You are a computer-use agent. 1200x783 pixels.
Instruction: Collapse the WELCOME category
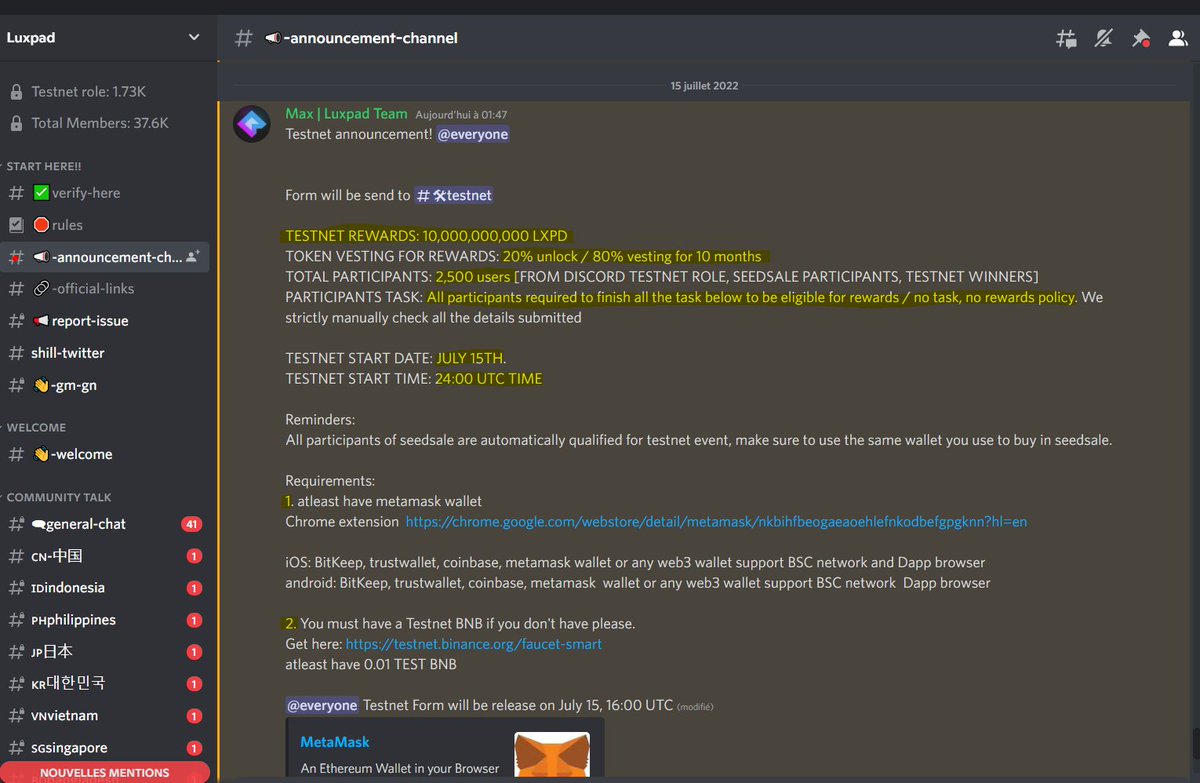point(34,427)
